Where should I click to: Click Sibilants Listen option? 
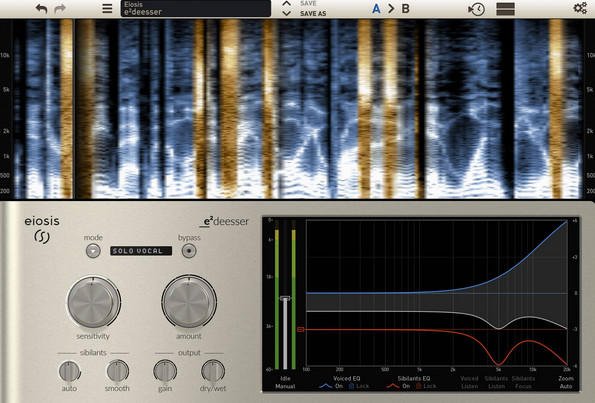click(x=496, y=382)
